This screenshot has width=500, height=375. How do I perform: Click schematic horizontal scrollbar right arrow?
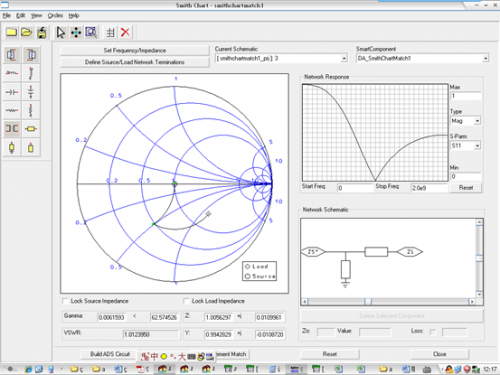click(x=472, y=302)
